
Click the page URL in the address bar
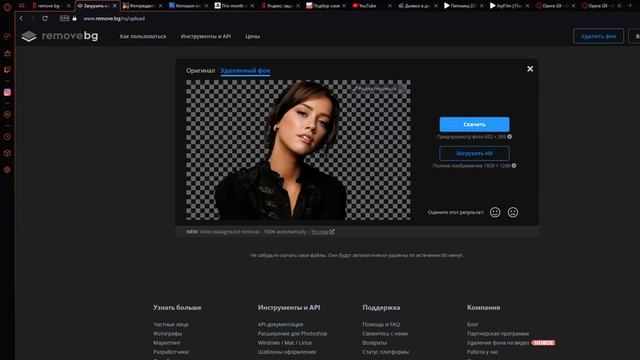tap(114, 18)
